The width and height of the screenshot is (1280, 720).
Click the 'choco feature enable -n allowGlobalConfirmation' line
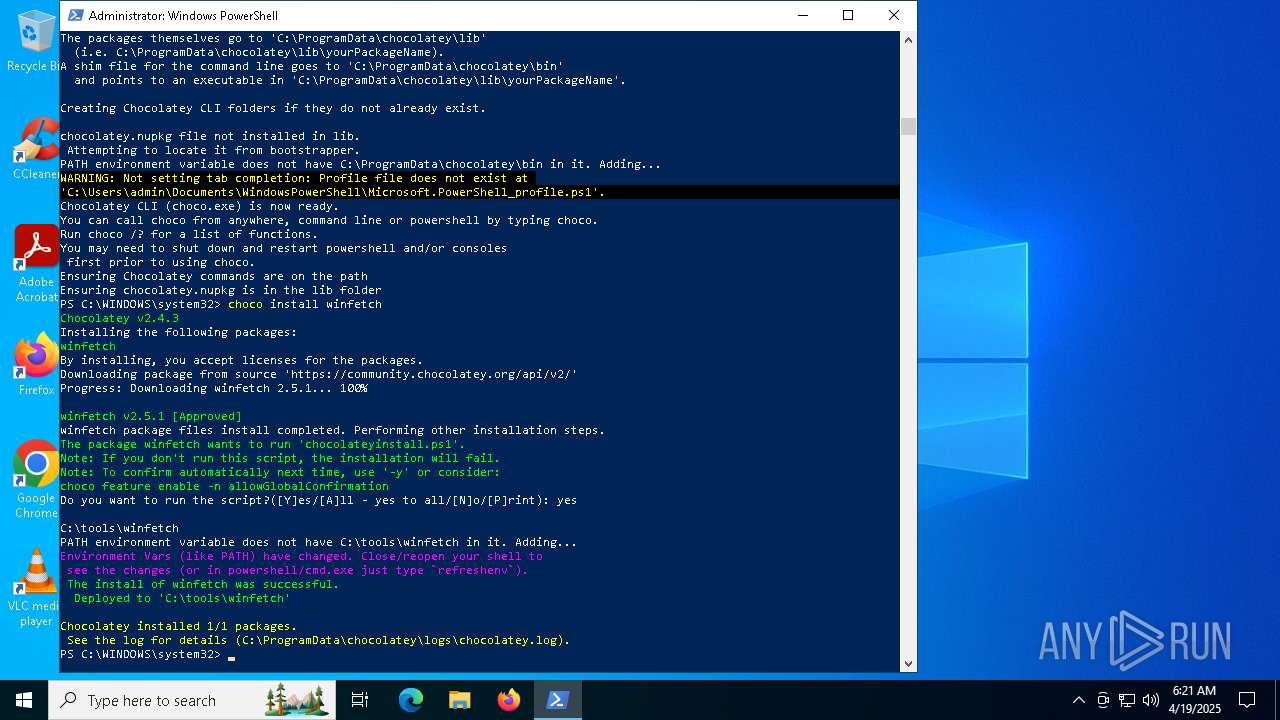(224, 486)
